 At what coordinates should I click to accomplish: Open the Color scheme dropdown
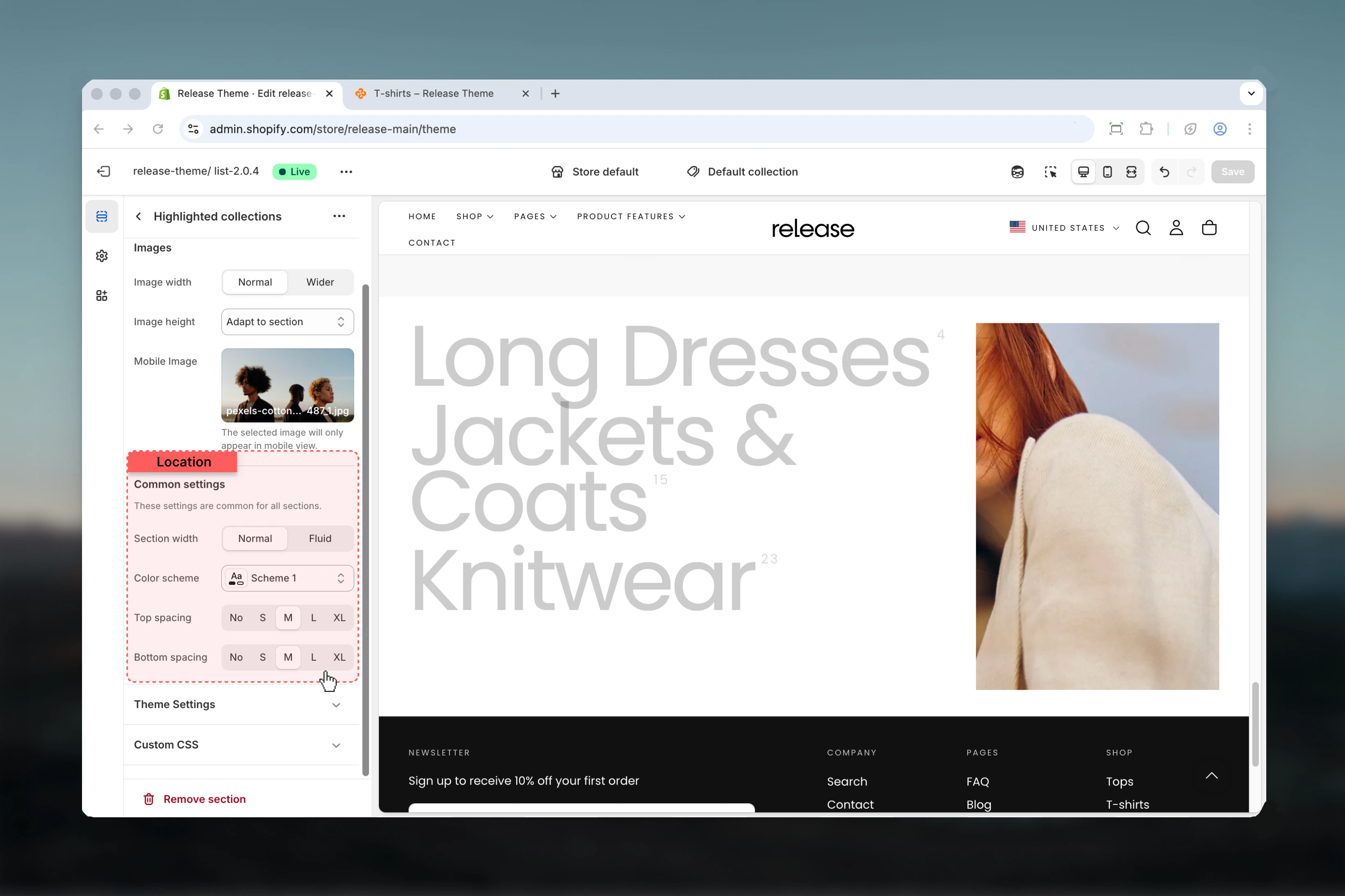tap(287, 578)
